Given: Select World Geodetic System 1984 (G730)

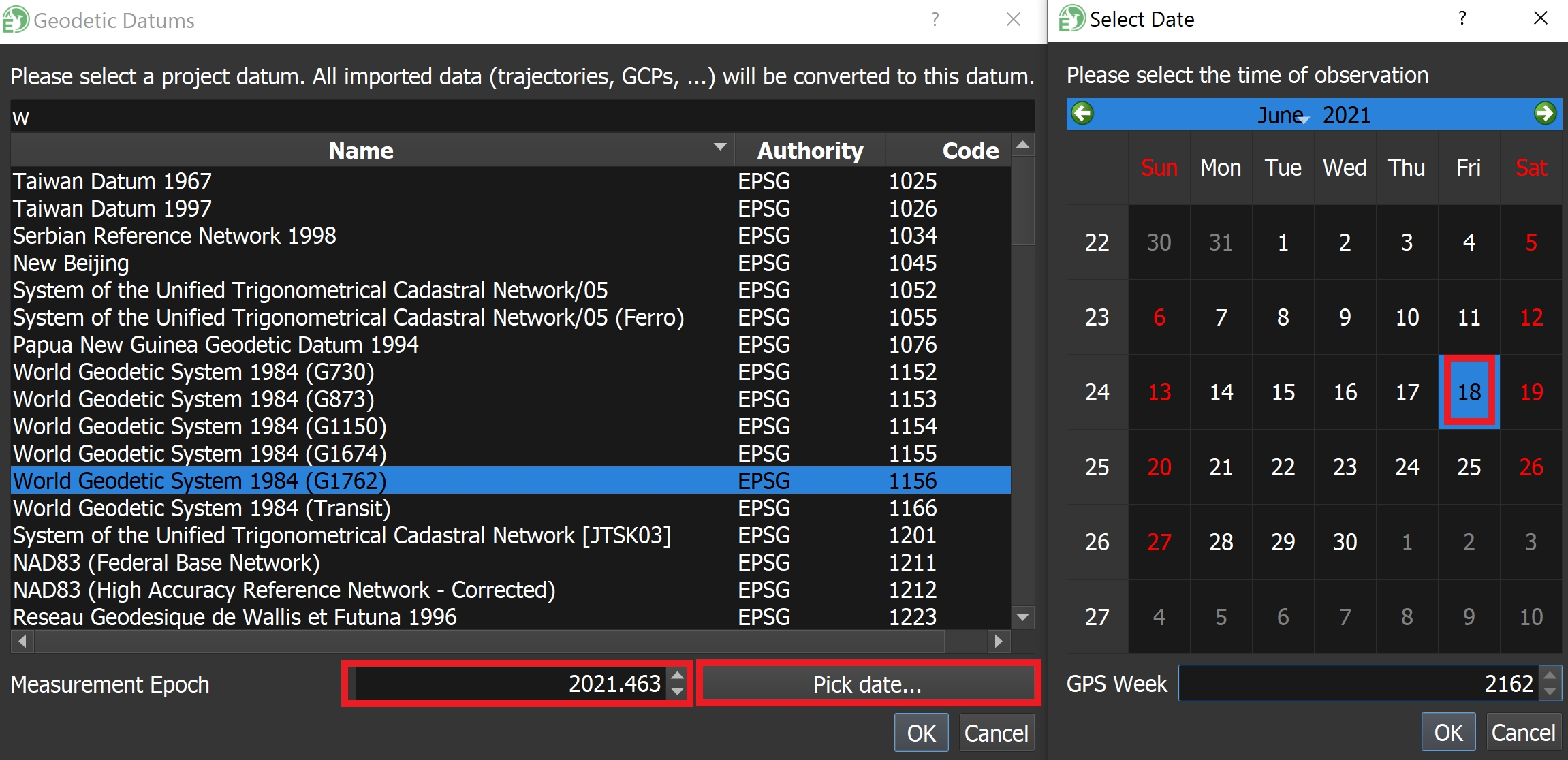Looking at the screenshot, I should coord(510,372).
